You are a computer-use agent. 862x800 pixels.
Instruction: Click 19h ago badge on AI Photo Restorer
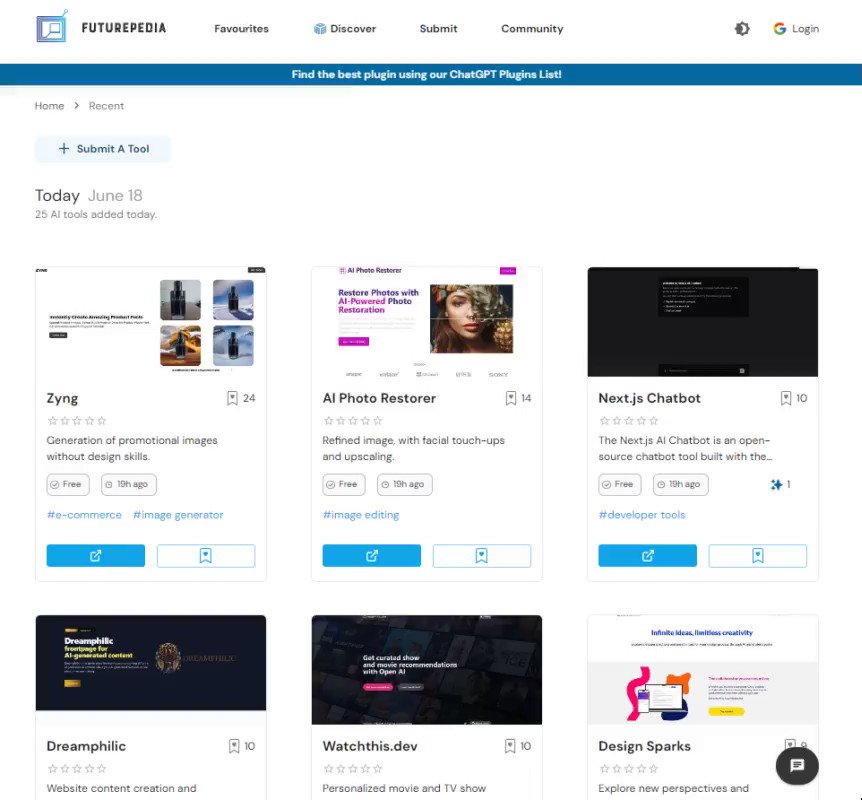pyautogui.click(x=405, y=484)
